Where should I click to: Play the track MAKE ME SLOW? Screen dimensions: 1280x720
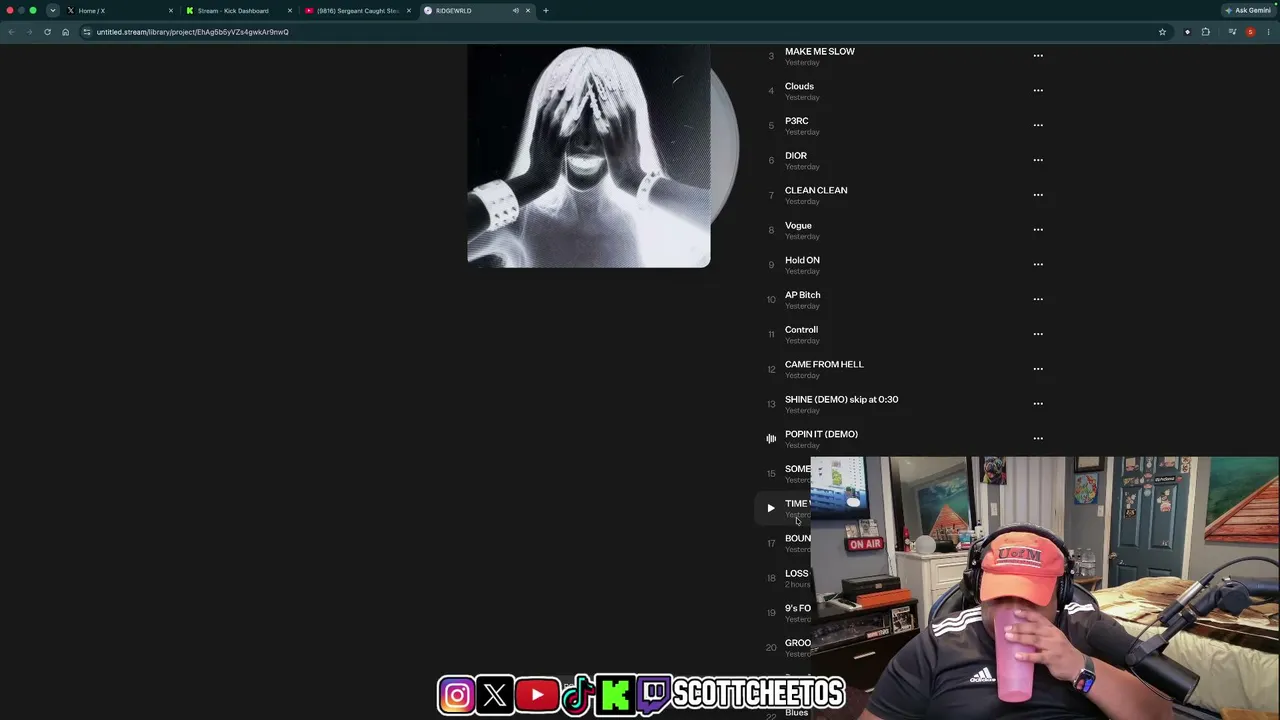click(x=820, y=51)
